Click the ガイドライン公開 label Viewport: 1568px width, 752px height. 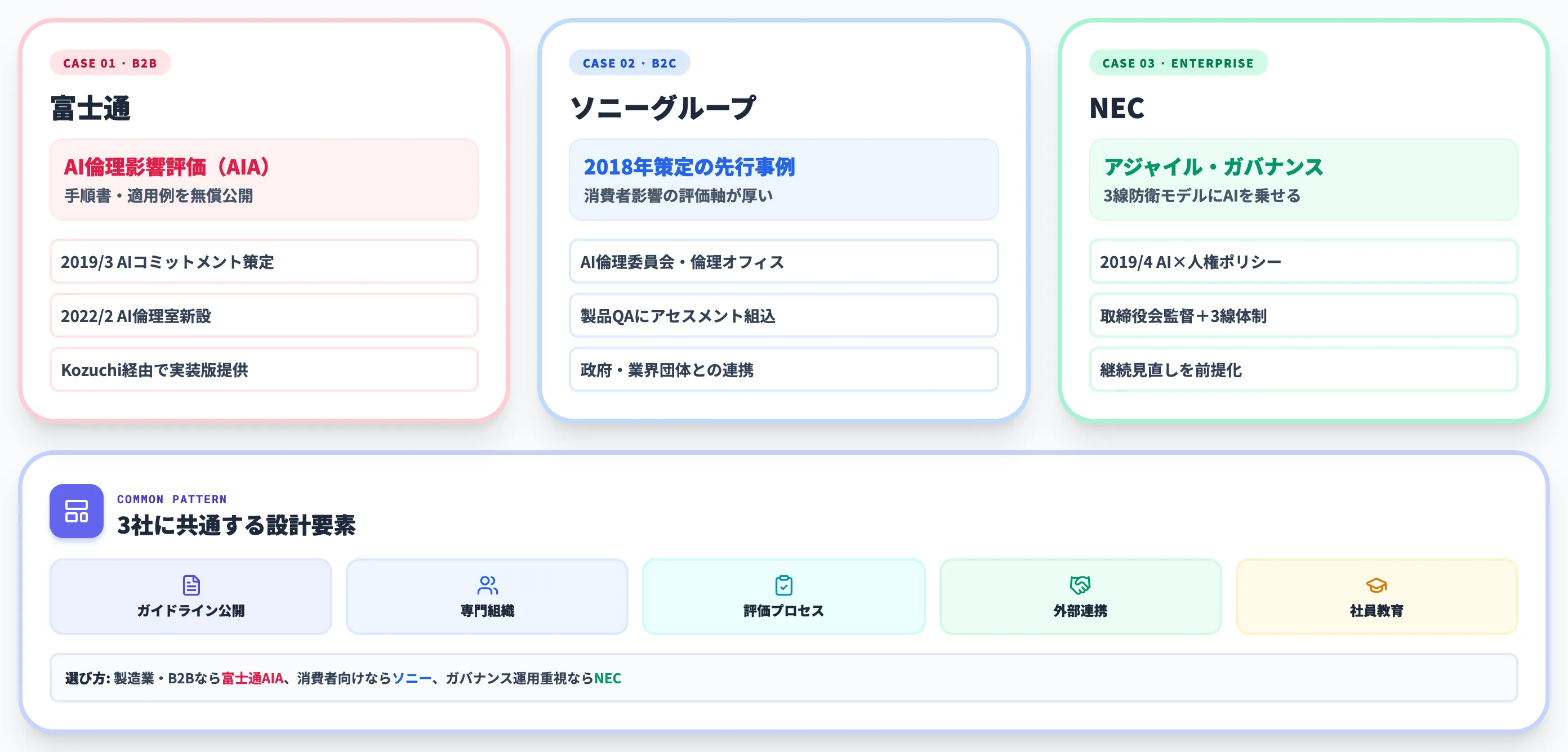coord(191,610)
